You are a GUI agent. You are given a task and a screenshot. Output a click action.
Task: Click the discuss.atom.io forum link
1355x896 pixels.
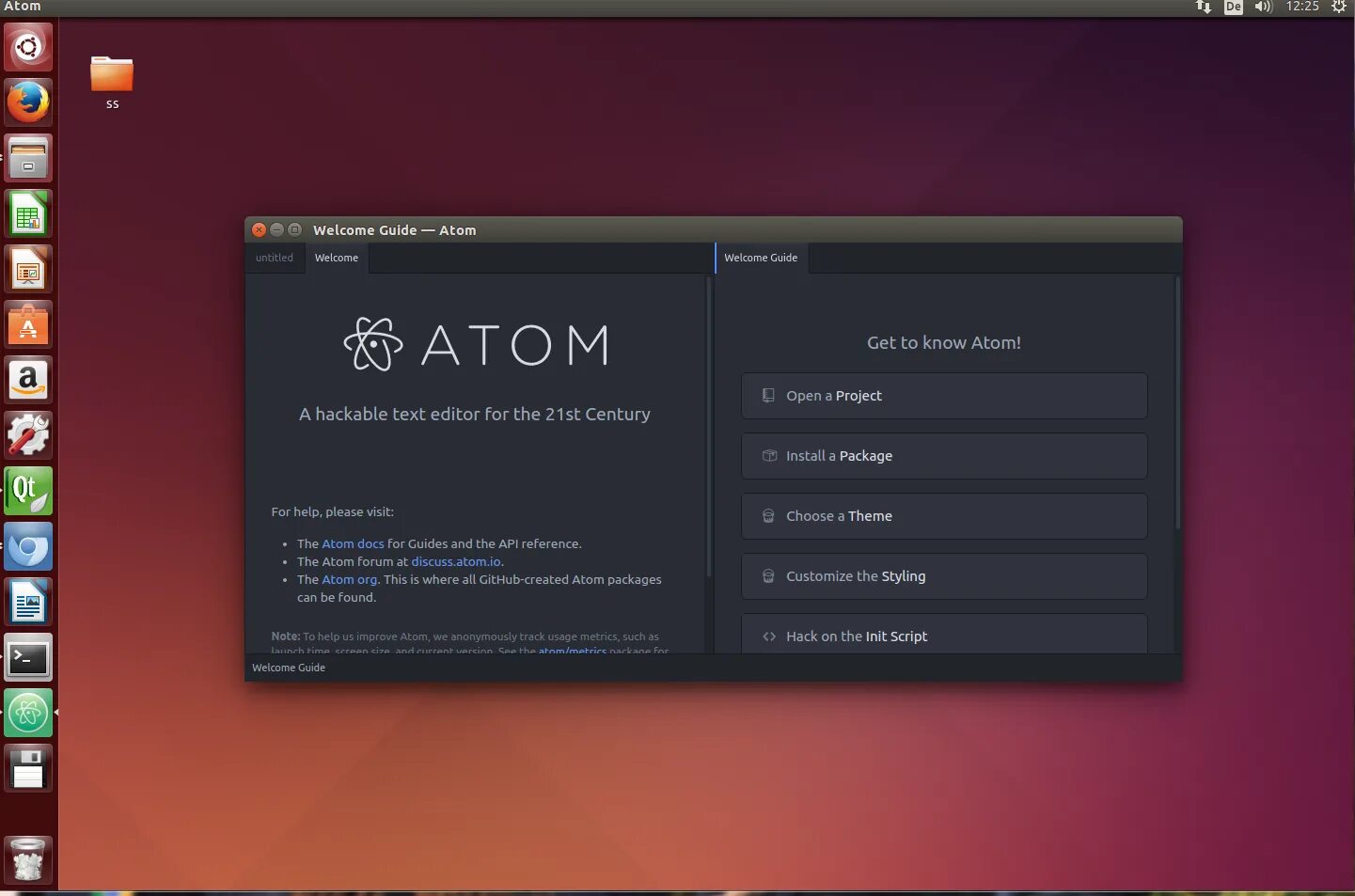[x=456, y=561]
